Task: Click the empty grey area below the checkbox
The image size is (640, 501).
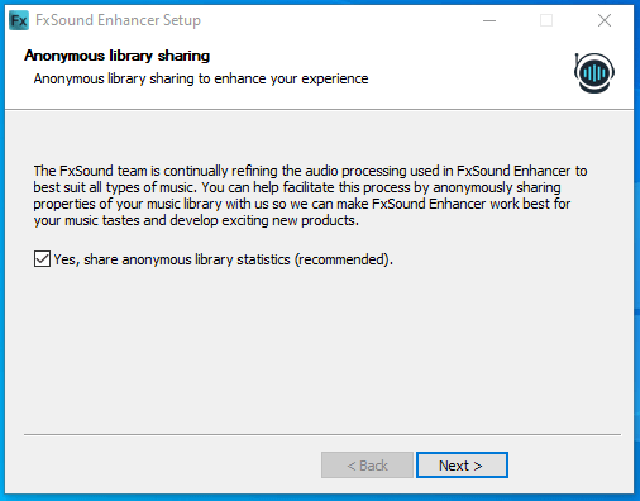Action: click(320, 350)
